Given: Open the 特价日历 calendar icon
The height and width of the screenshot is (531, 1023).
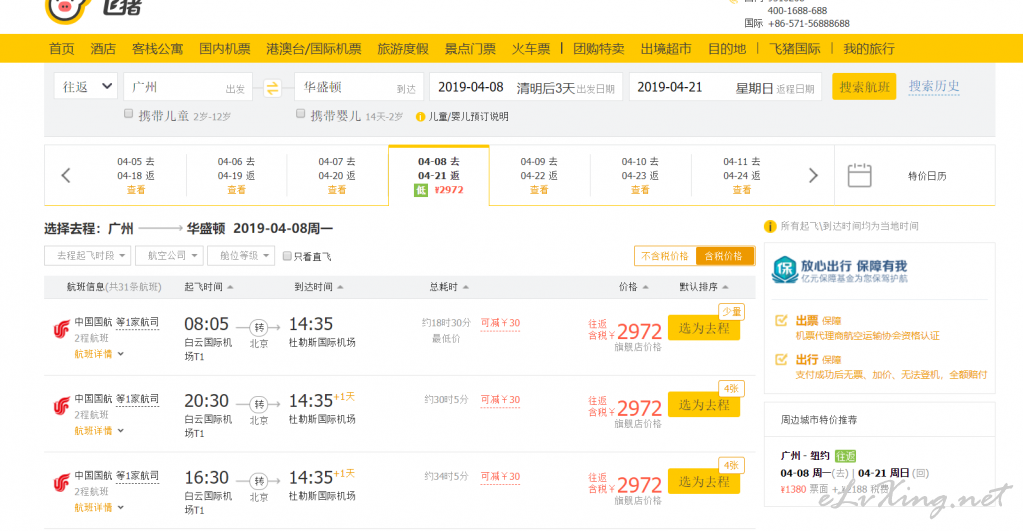Looking at the screenshot, I should pyautogui.click(x=859, y=175).
